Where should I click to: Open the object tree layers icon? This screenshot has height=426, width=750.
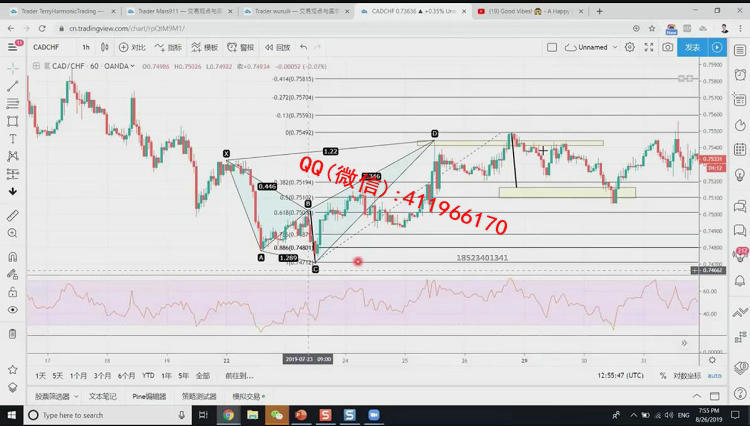click(13, 387)
